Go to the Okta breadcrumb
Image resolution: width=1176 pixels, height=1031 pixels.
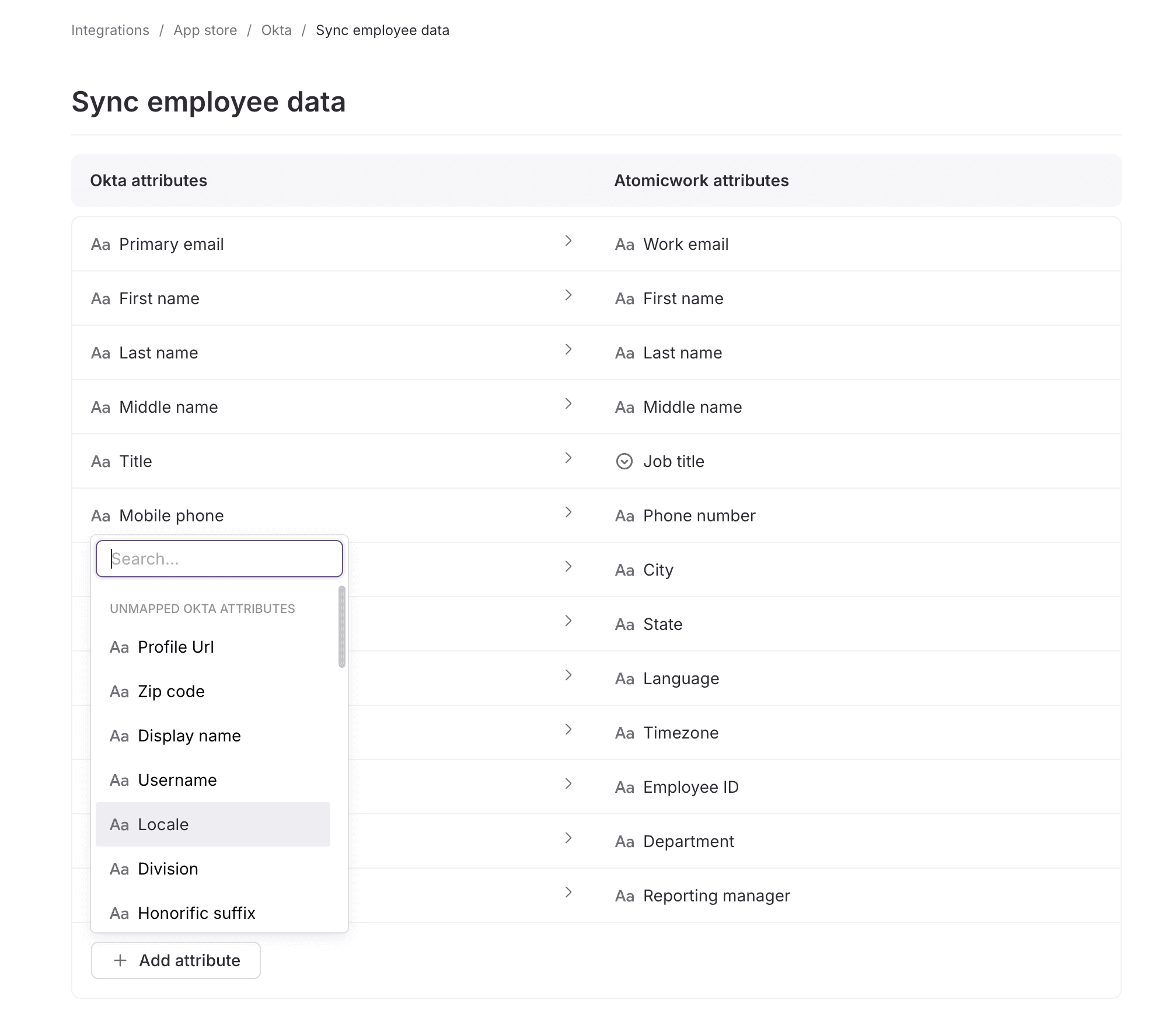277,30
